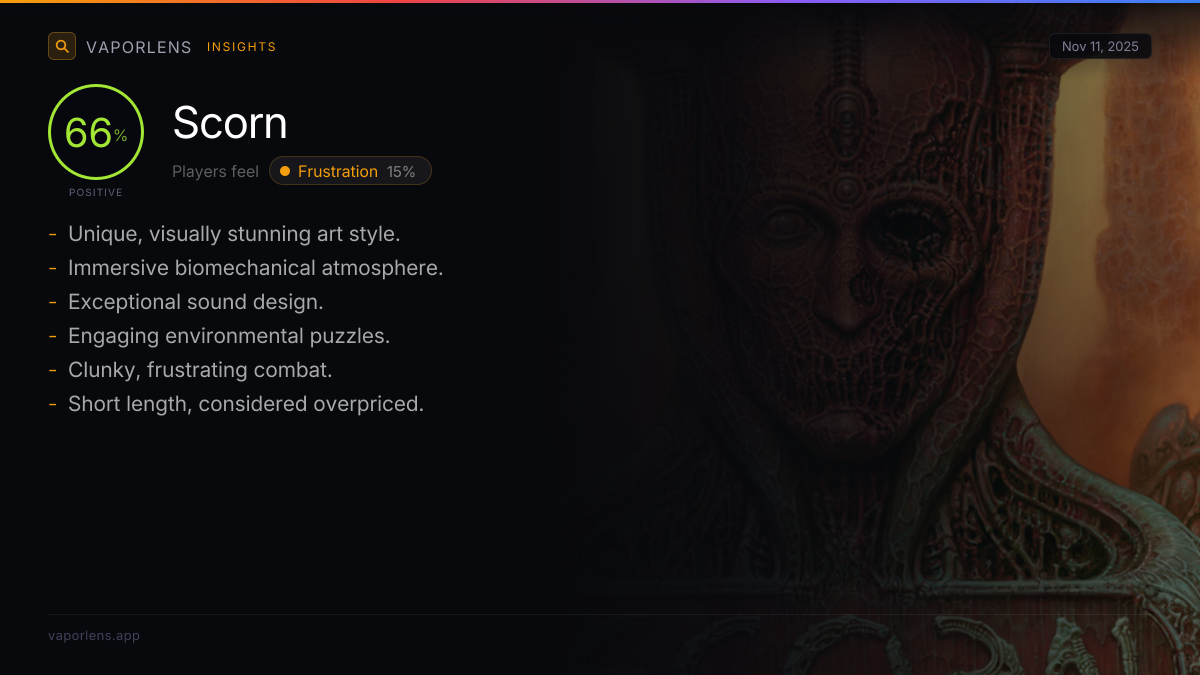Click the 15% value in the Frustration badge
This screenshot has height=675, width=1200.
click(401, 171)
